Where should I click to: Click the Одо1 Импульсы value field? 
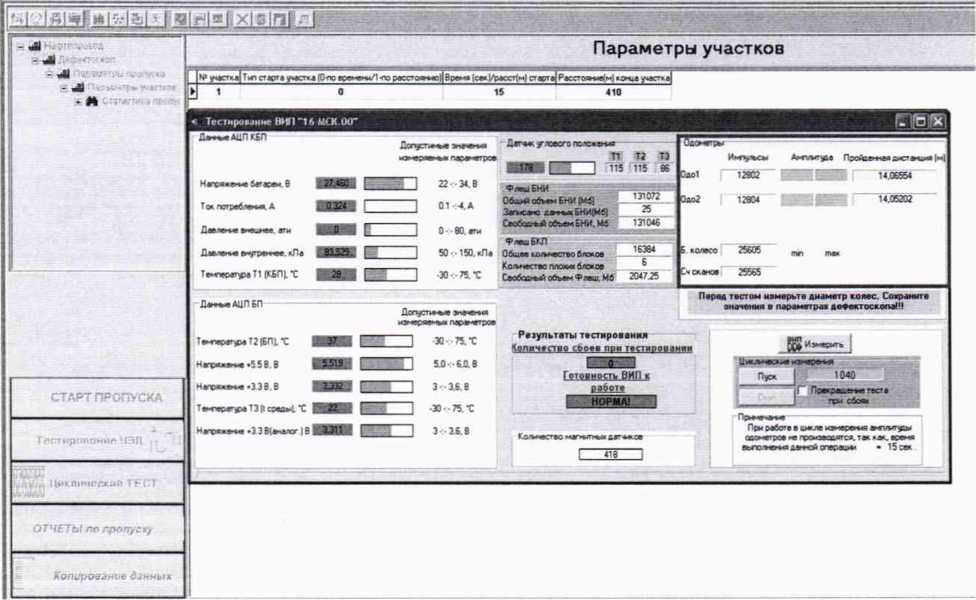[x=748, y=174]
